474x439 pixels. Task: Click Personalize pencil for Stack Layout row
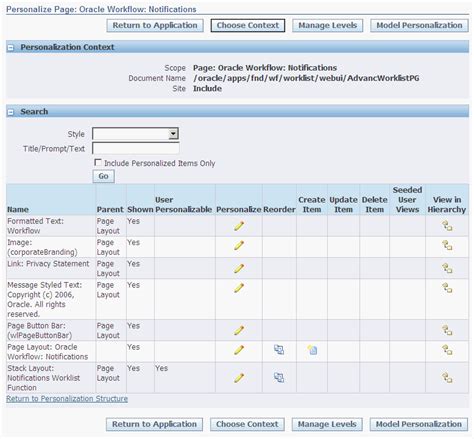tap(239, 378)
